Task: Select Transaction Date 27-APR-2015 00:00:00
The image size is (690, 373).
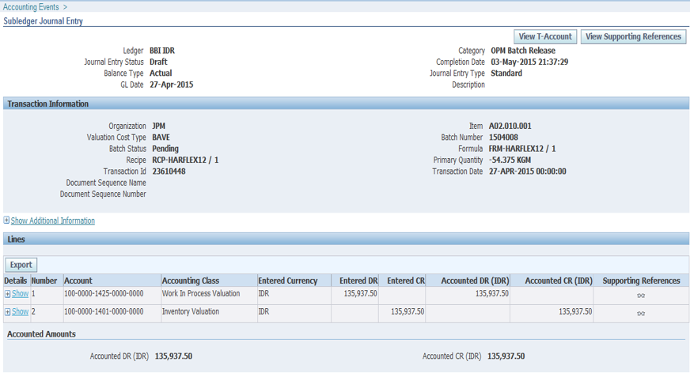Action: pos(528,172)
